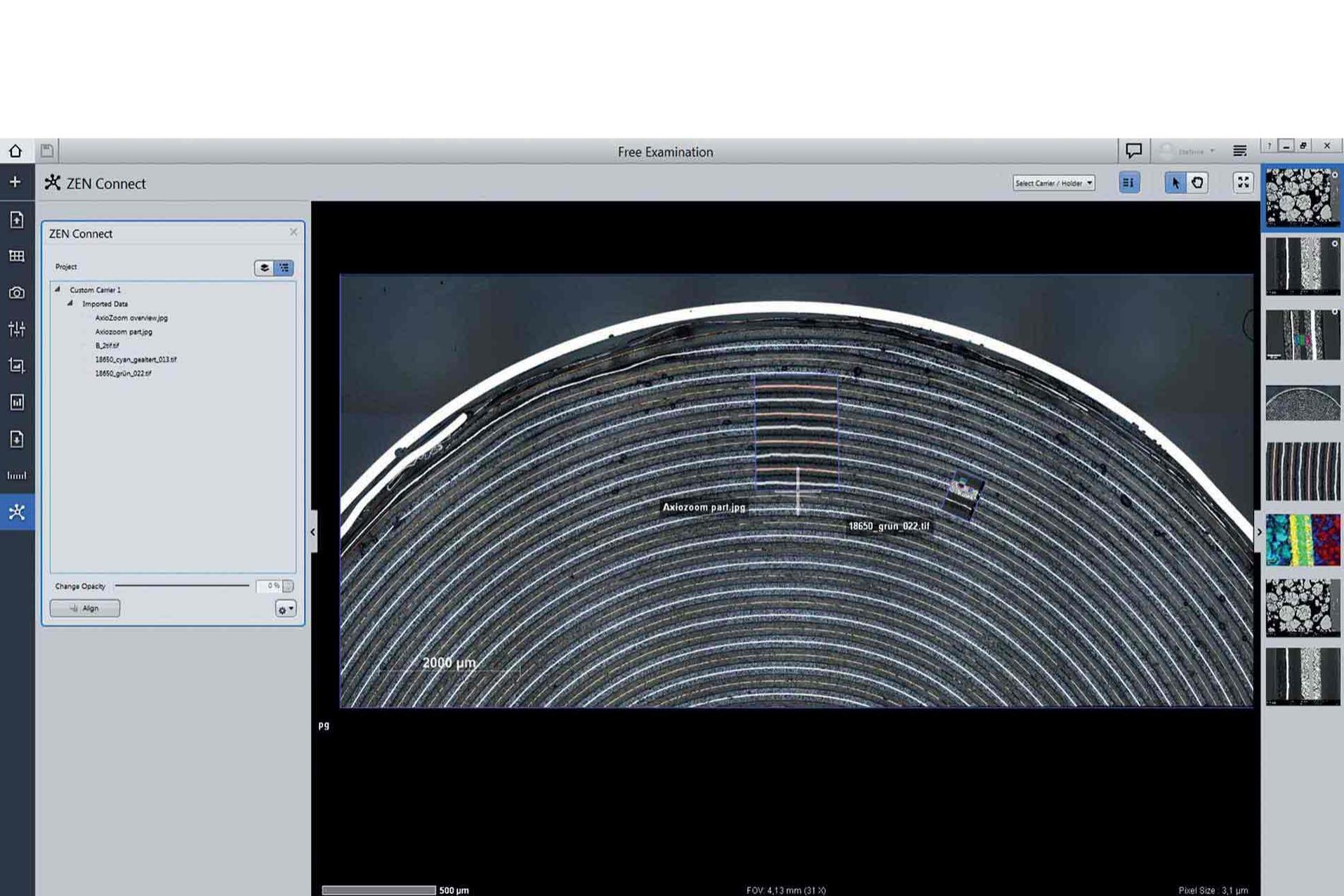
Task: Open the ruler measurement sidebar icon
Action: click(17, 475)
